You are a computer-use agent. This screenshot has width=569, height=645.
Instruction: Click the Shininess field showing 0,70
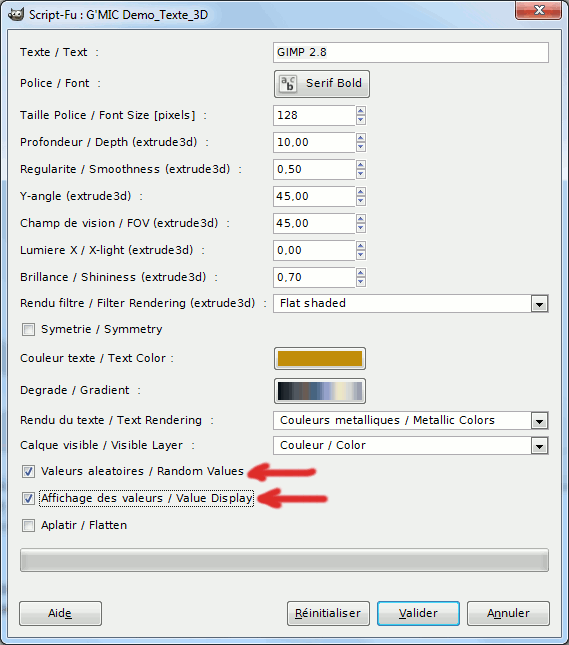[314, 277]
